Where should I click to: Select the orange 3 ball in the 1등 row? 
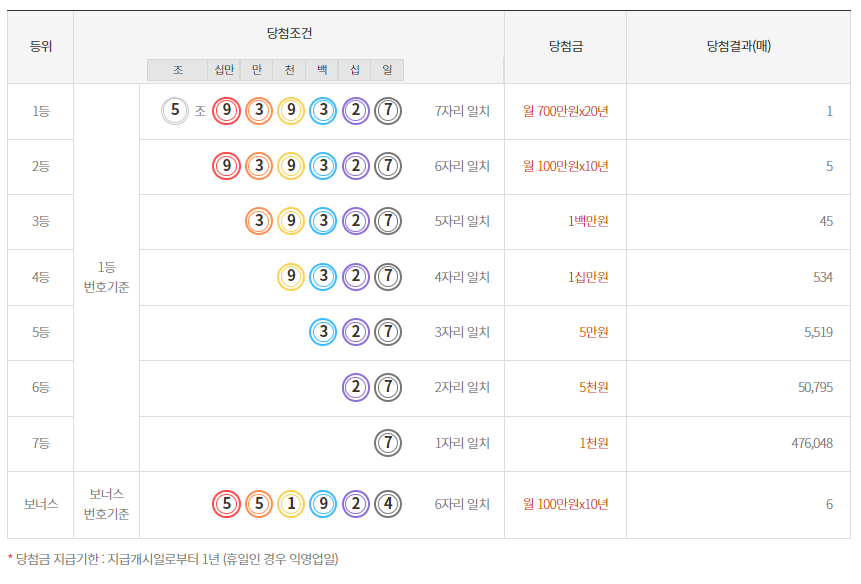tap(259, 111)
